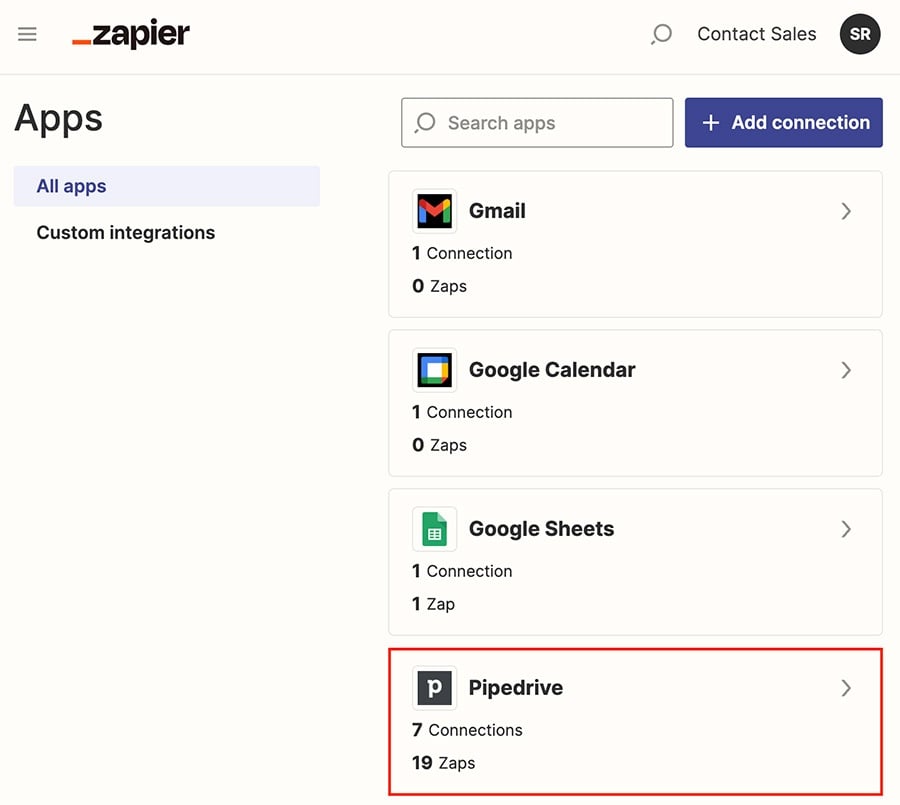Screen dimensions: 900x805
Task: Click inside the Search apps field
Action: 536,122
